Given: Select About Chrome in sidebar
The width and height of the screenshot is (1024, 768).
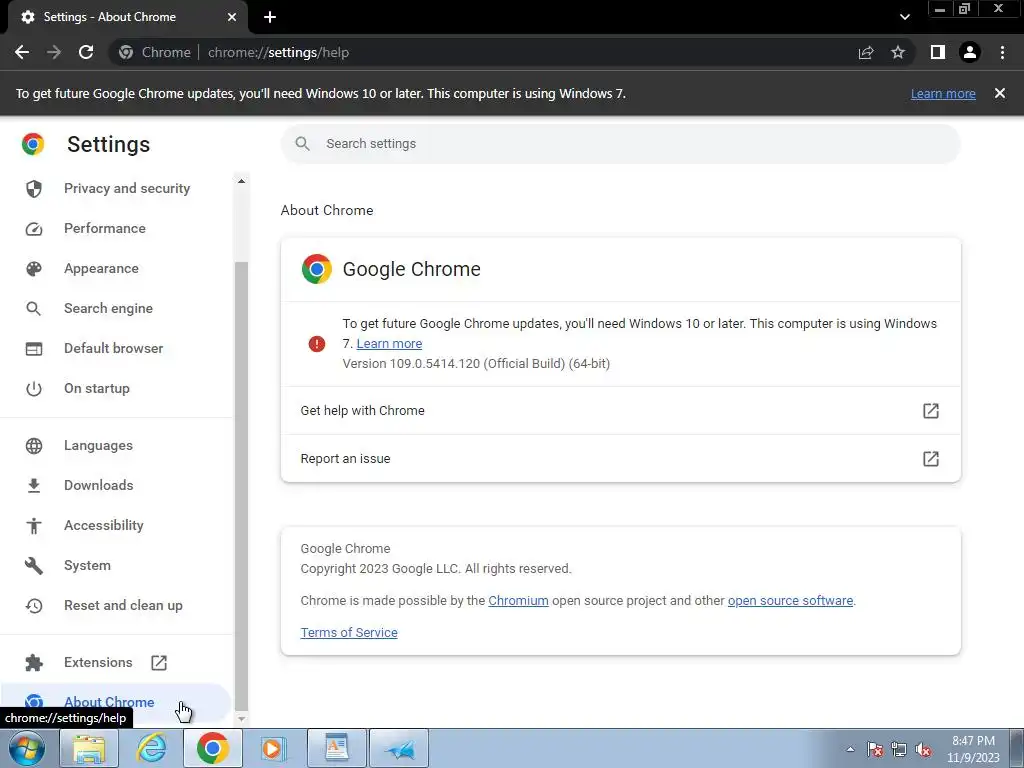Looking at the screenshot, I should click(x=116, y=703).
